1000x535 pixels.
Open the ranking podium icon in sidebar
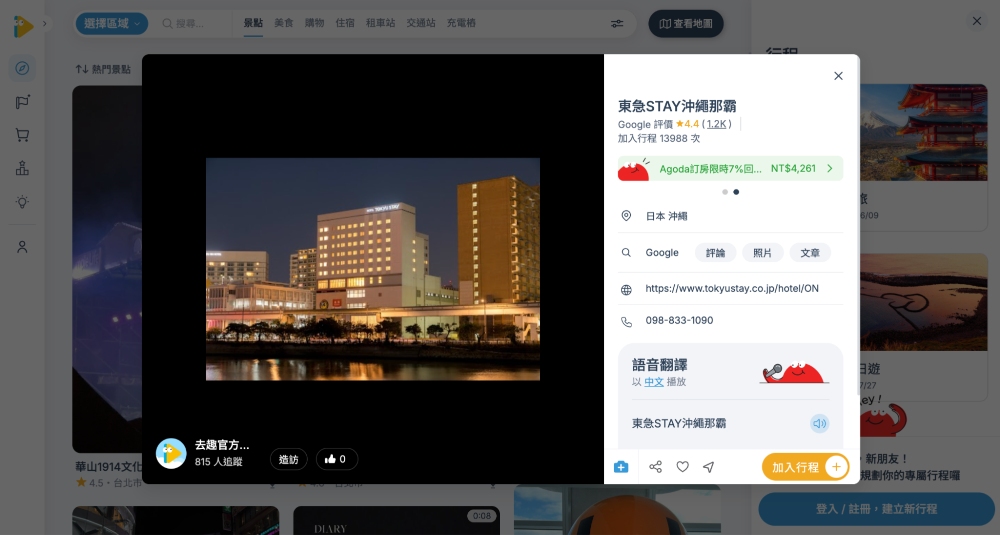point(22,168)
